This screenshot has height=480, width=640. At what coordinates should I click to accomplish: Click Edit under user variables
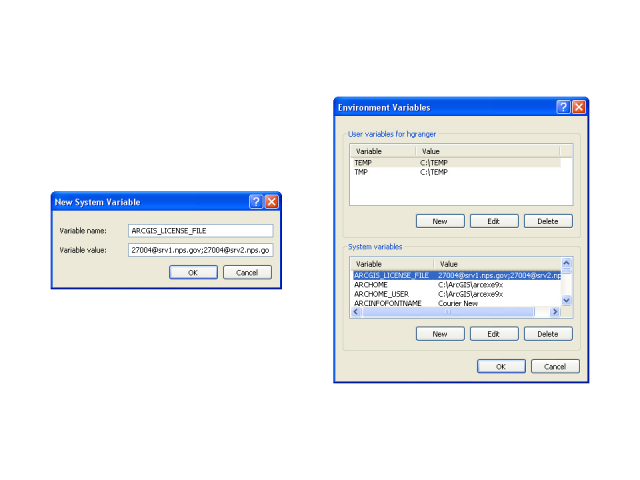tap(494, 221)
